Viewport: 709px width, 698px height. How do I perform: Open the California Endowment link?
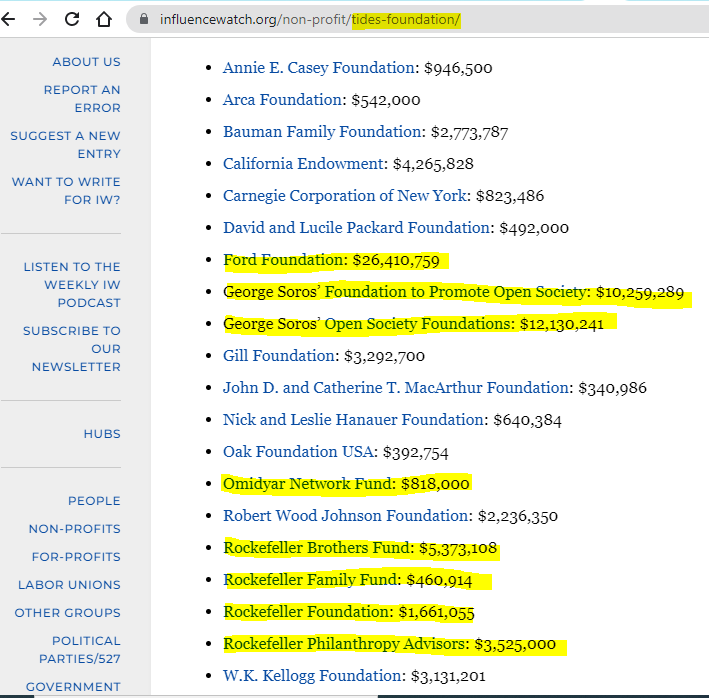[303, 164]
